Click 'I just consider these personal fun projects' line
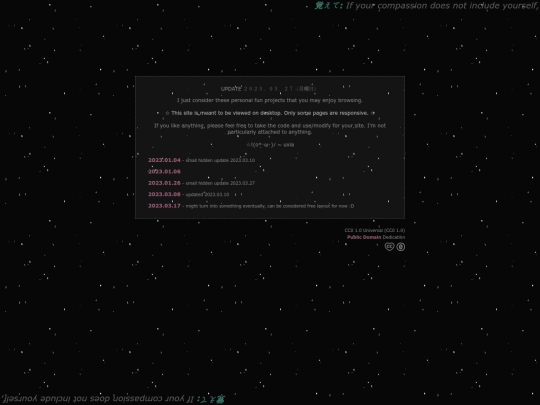 coord(270,100)
